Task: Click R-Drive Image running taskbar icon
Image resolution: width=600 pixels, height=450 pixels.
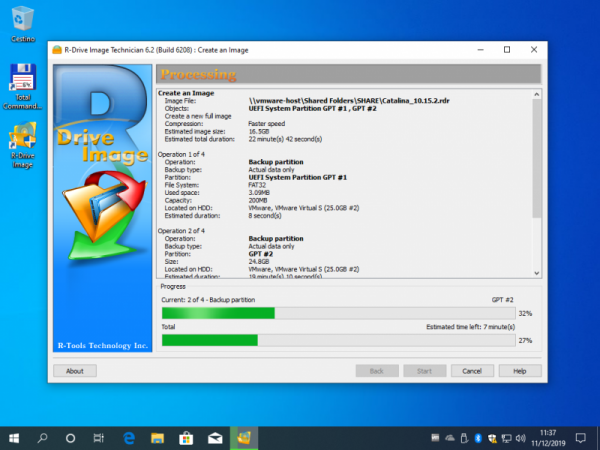Action: pyautogui.click(x=244, y=438)
